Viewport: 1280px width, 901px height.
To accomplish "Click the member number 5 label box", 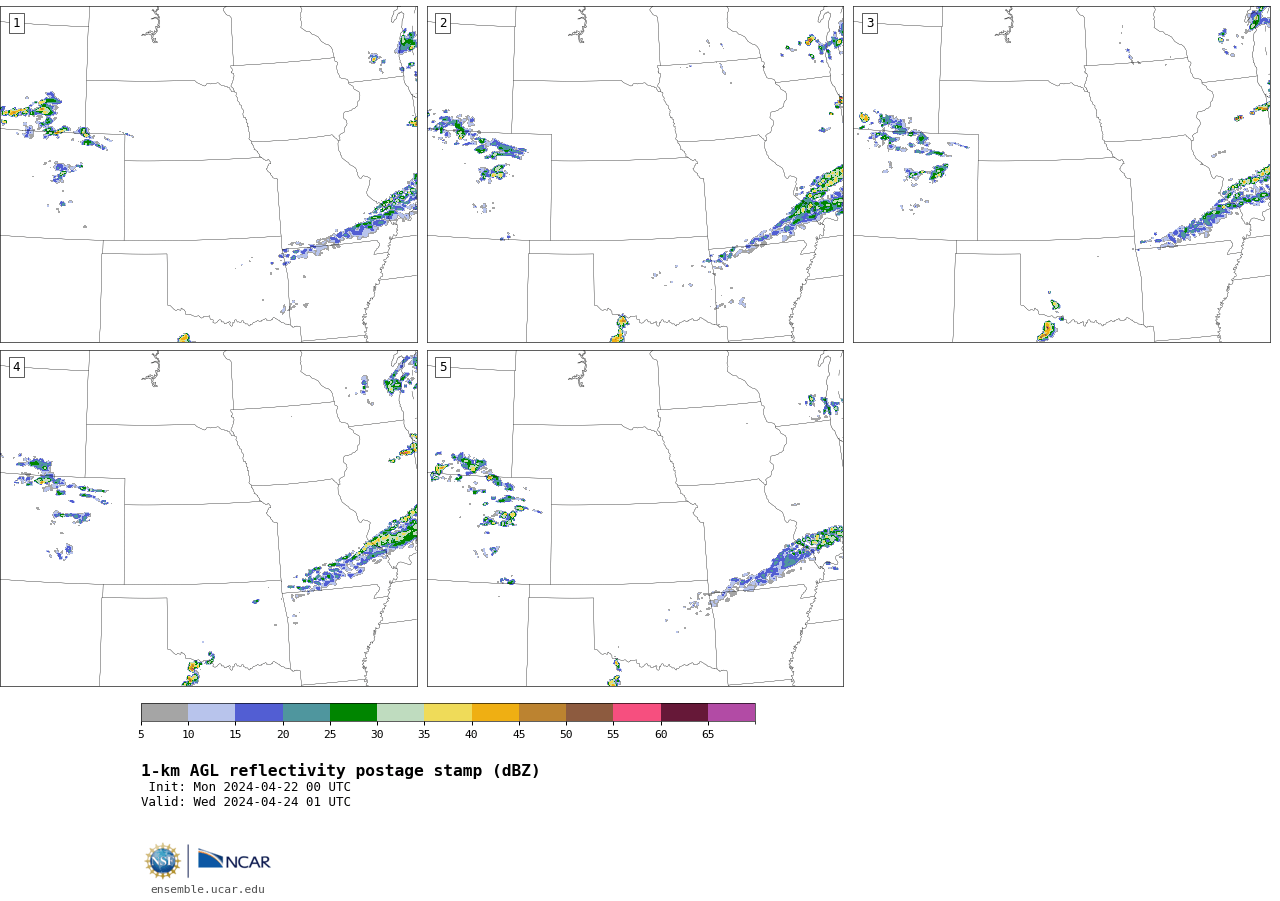I will click(443, 367).
